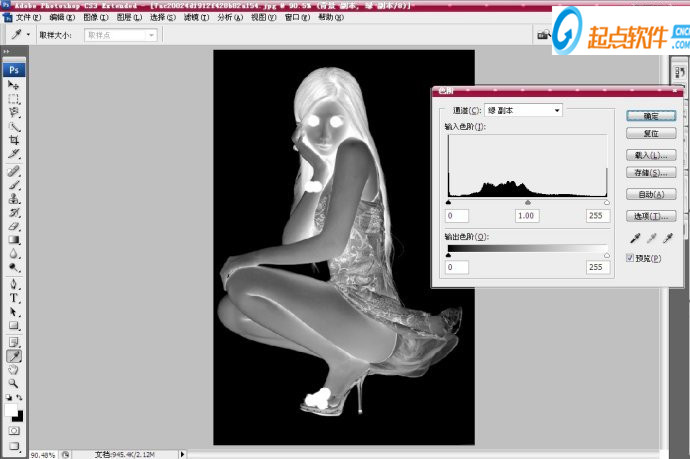Select the Path Selection tool
Image resolution: width=690 pixels, height=459 pixels.
point(14,312)
